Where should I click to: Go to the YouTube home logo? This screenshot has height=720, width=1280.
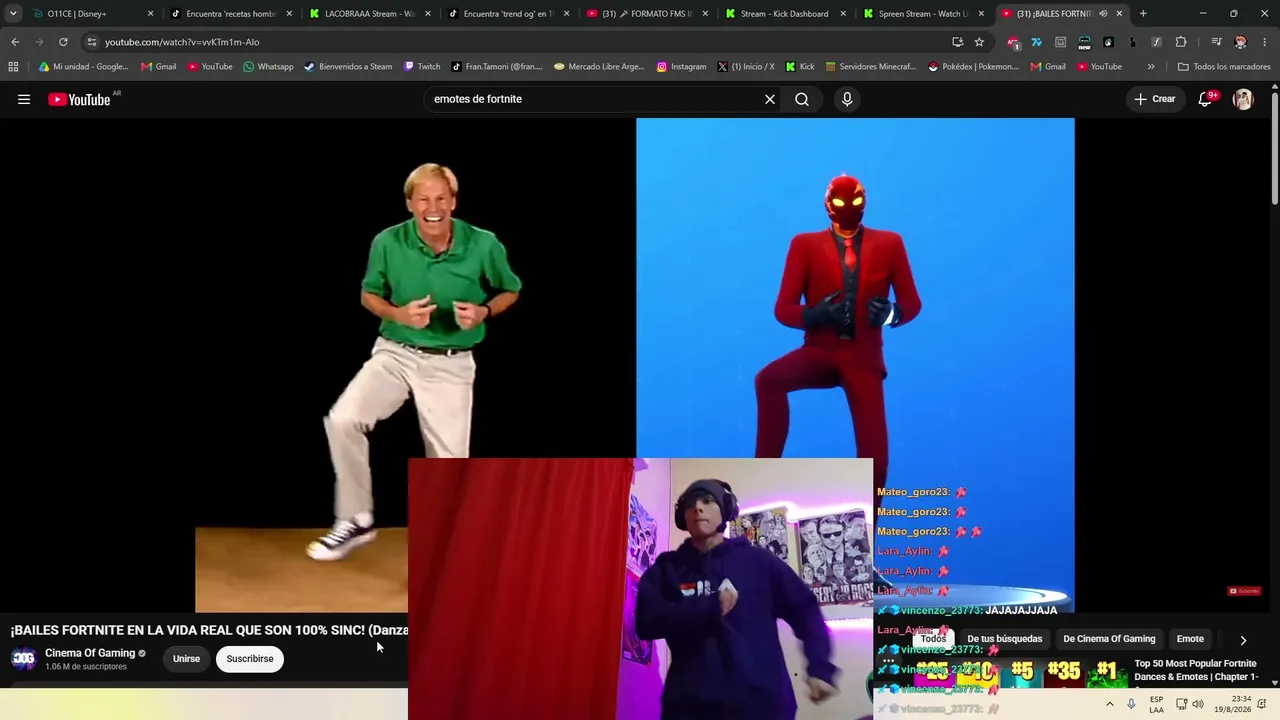[79, 99]
